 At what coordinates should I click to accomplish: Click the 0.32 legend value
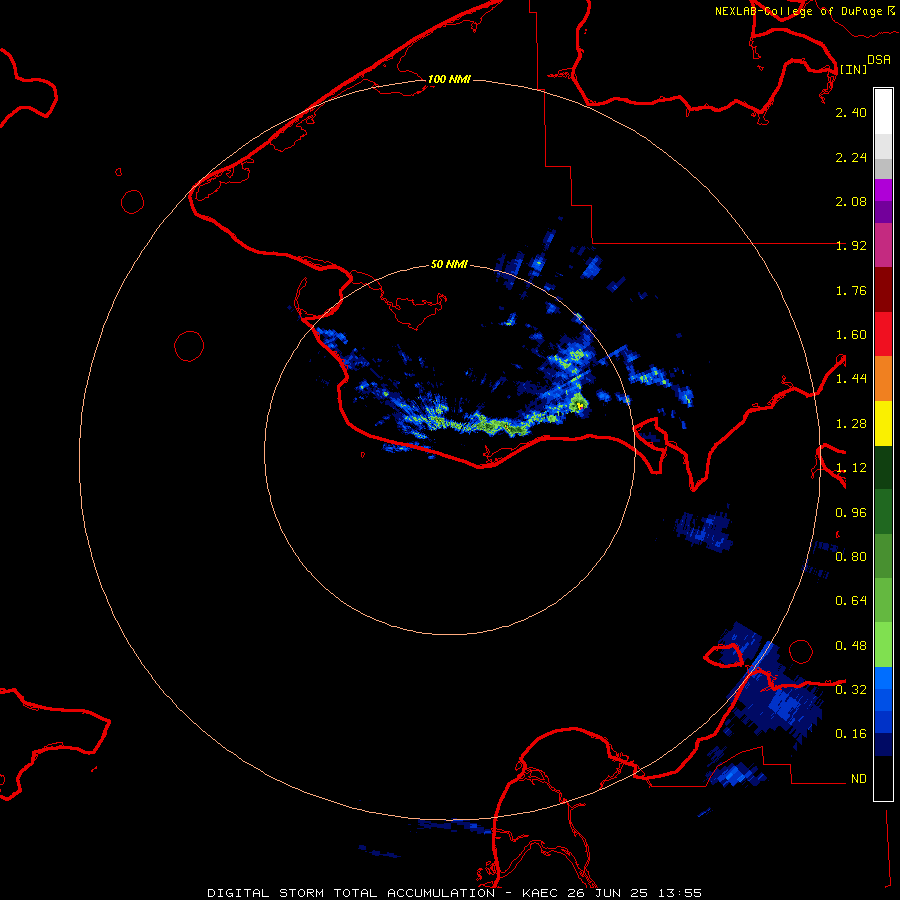tap(851, 690)
